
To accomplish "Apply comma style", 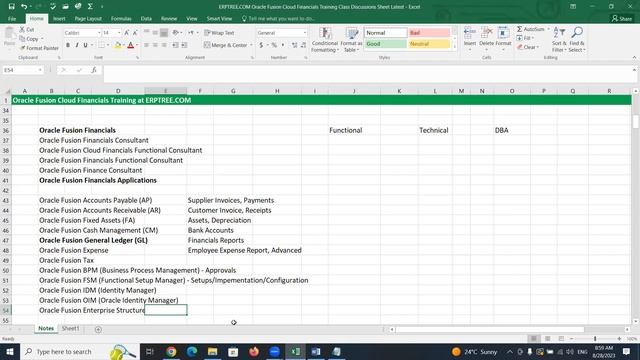I will (283, 45).
